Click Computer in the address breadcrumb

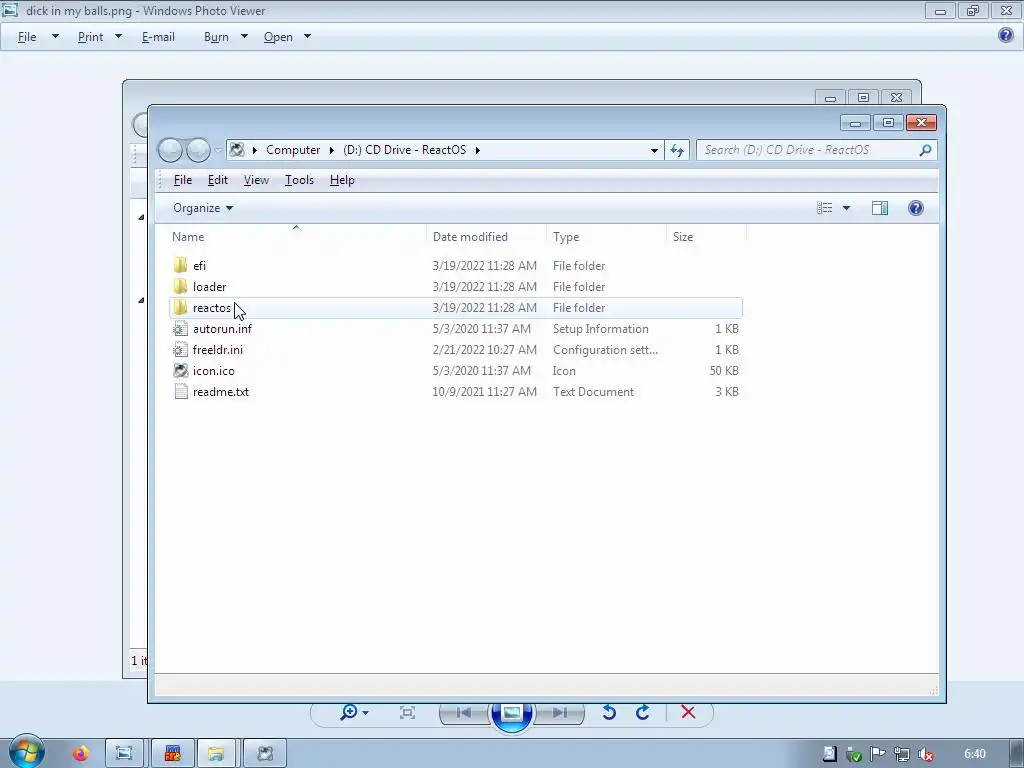293,150
